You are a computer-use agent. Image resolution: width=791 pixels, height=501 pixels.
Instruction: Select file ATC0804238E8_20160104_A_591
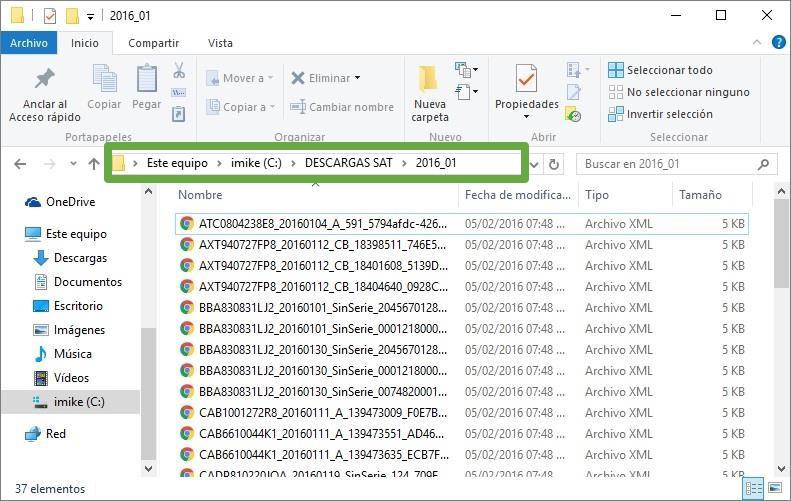coord(462,224)
